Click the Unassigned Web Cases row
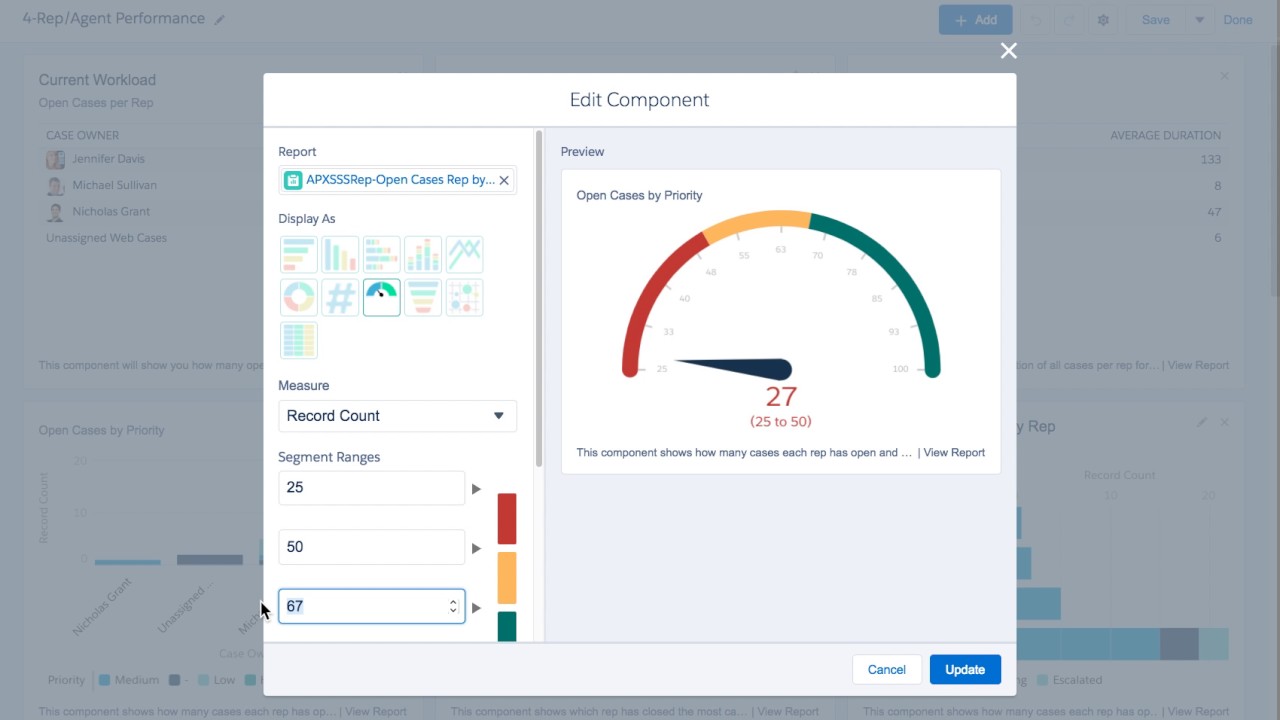The height and width of the screenshot is (720, 1280). 106,238
